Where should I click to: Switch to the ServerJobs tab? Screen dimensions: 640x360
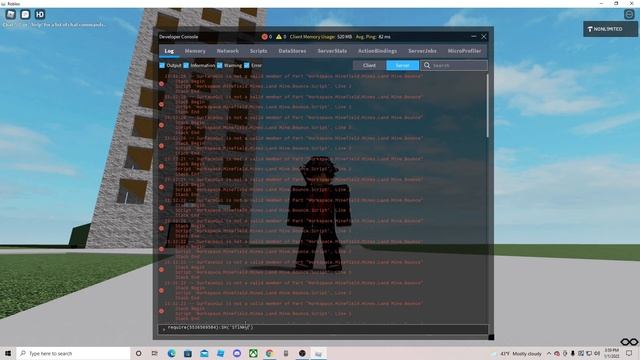pyautogui.click(x=422, y=51)
